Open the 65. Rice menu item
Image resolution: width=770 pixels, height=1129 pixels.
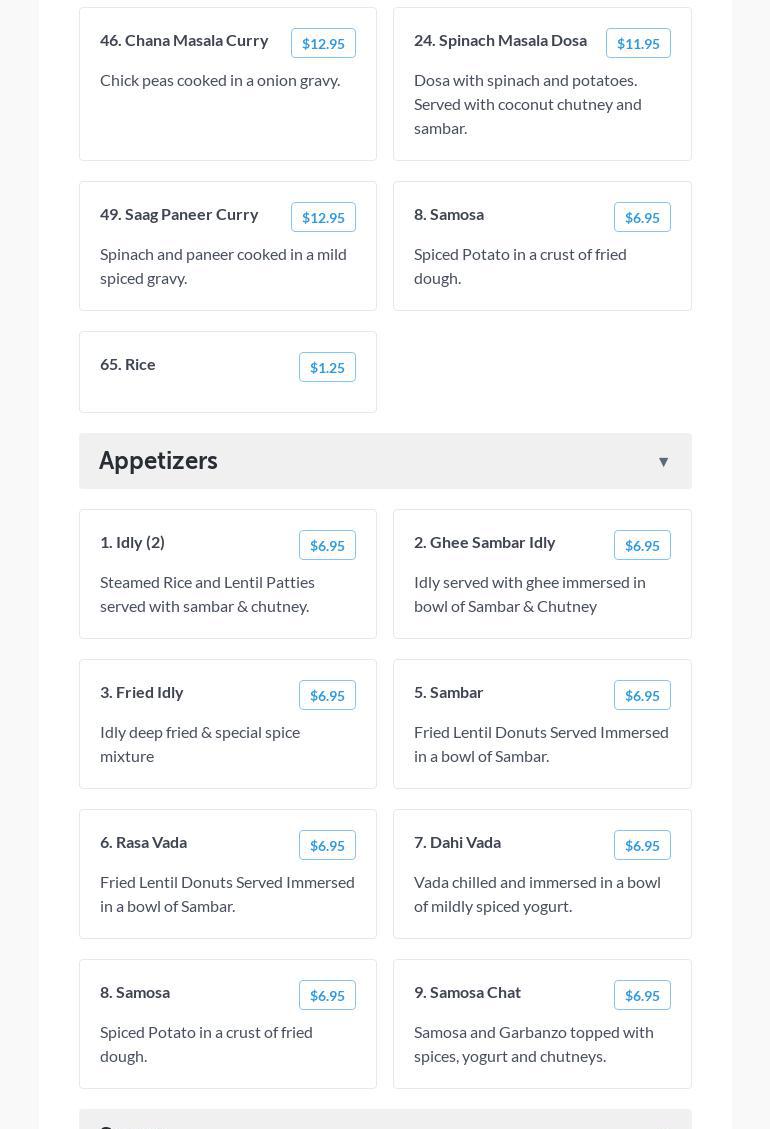coord(128,364)
